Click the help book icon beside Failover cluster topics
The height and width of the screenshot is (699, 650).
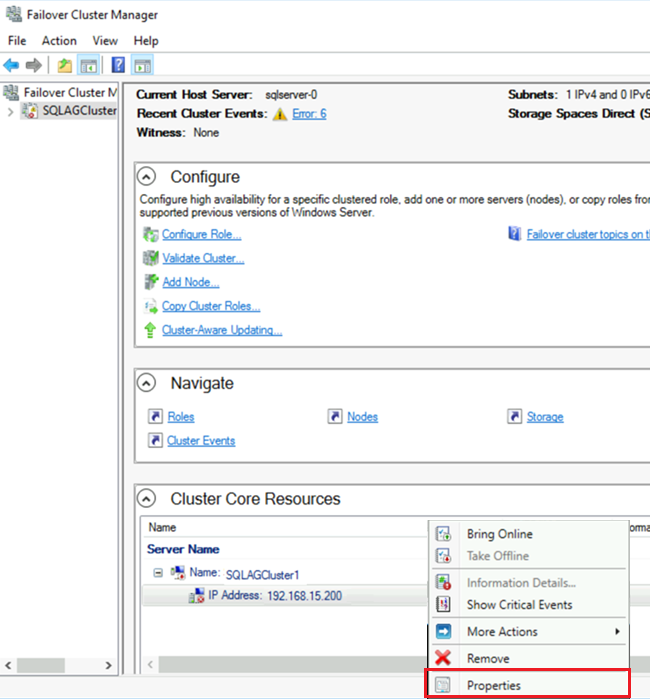click(x=514, y=234)
